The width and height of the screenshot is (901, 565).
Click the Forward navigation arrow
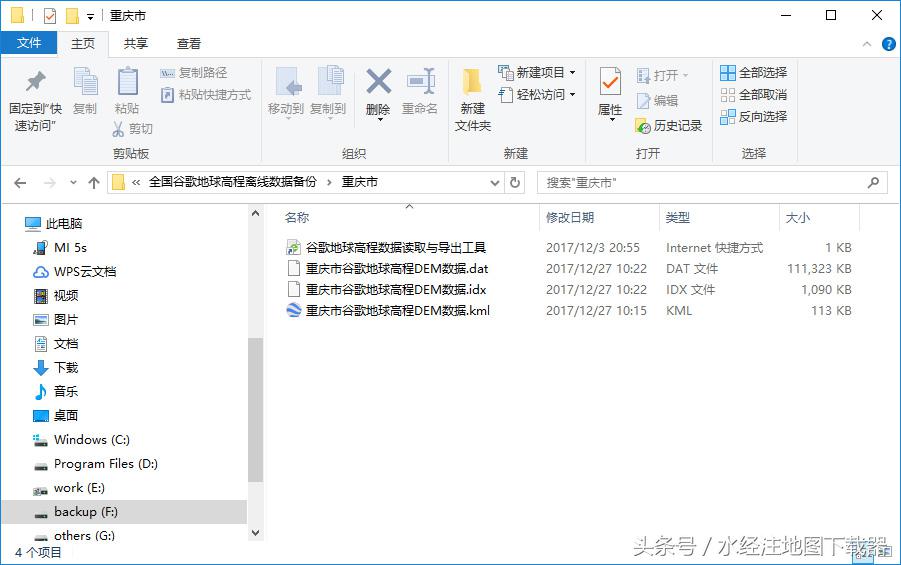pyautogui.click(x=50, y=183)
